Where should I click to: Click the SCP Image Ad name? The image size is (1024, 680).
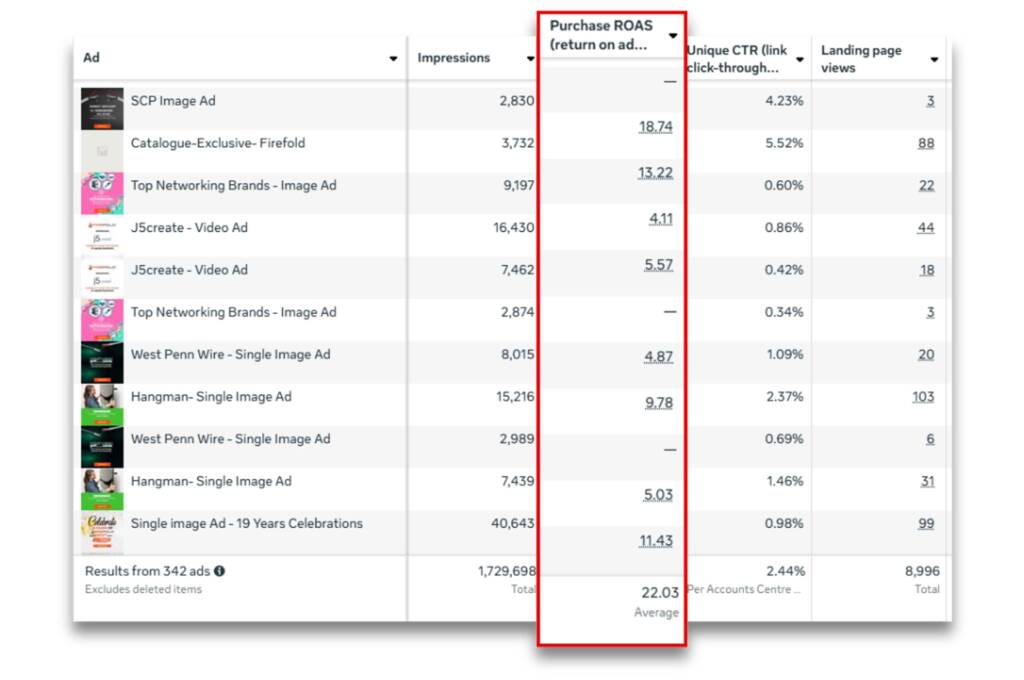point(173,101)
